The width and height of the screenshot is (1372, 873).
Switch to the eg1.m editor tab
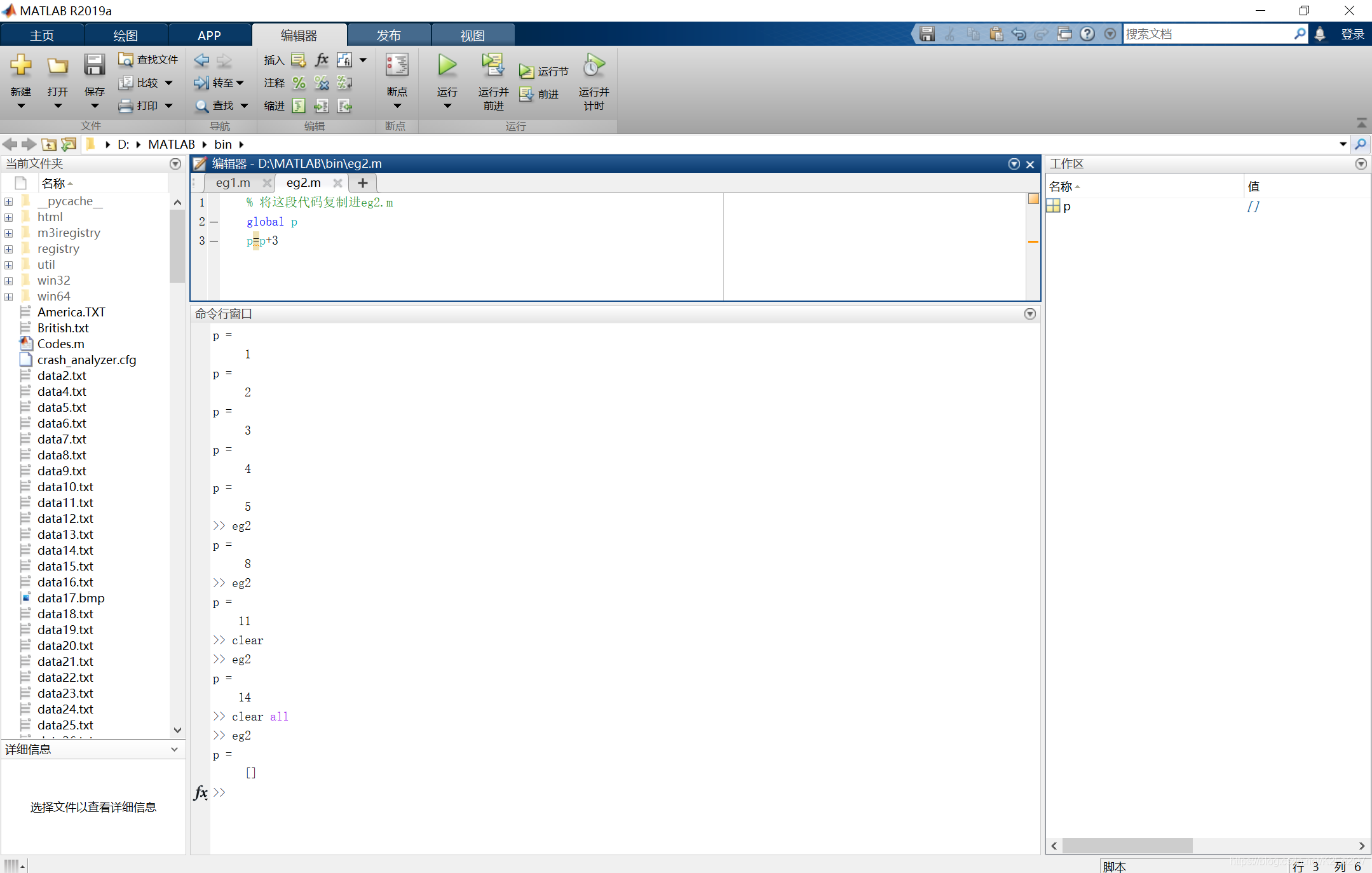tap(233, 183)
